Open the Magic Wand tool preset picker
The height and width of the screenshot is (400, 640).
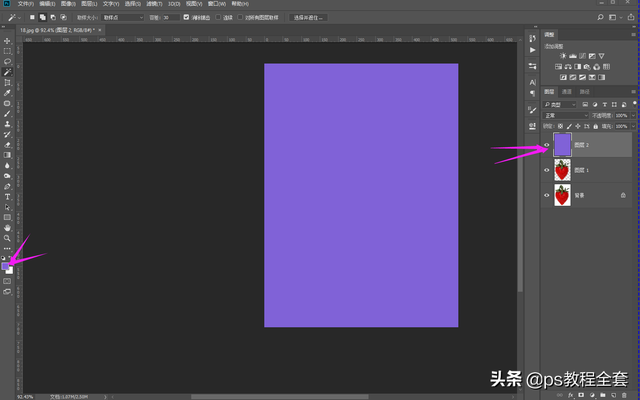[x=14, y=18]
